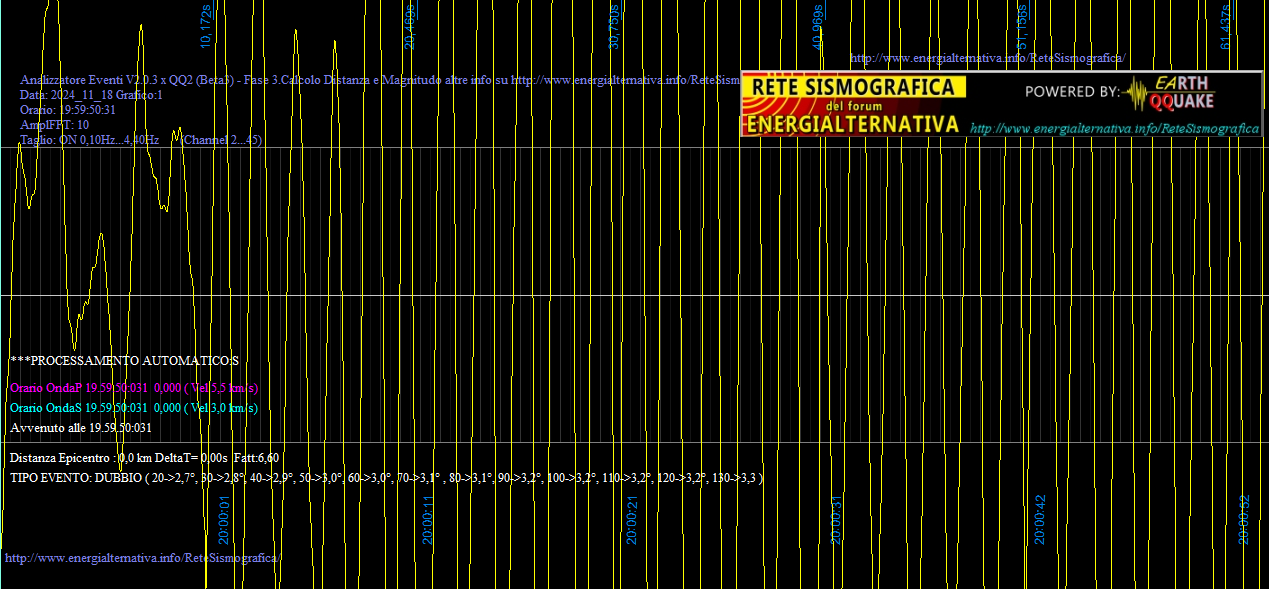Click the cyan 'Orario OndaS' line
This screenshot has height=589, width=1269.
(134, 408)
